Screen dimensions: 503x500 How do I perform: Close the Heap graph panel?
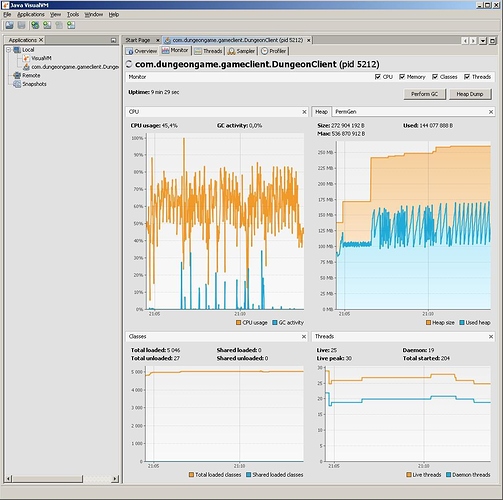(x=491, y=112)
